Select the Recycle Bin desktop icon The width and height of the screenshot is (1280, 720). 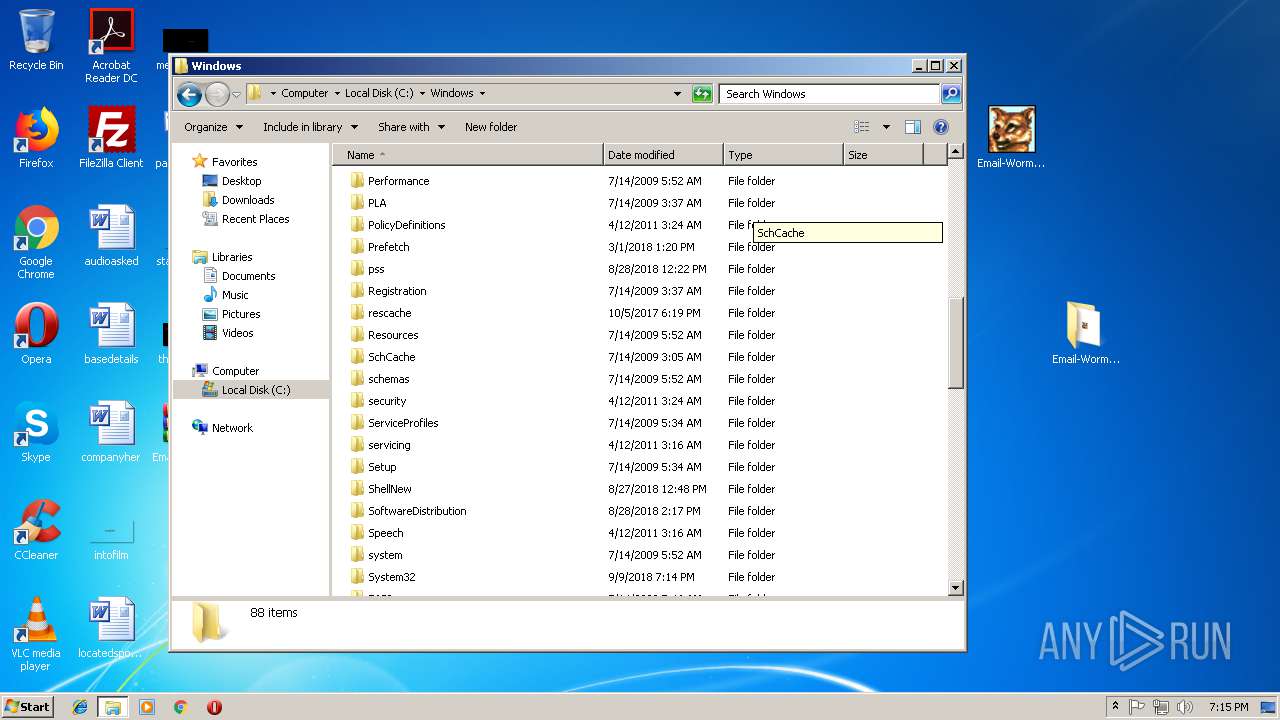[36, 41]
